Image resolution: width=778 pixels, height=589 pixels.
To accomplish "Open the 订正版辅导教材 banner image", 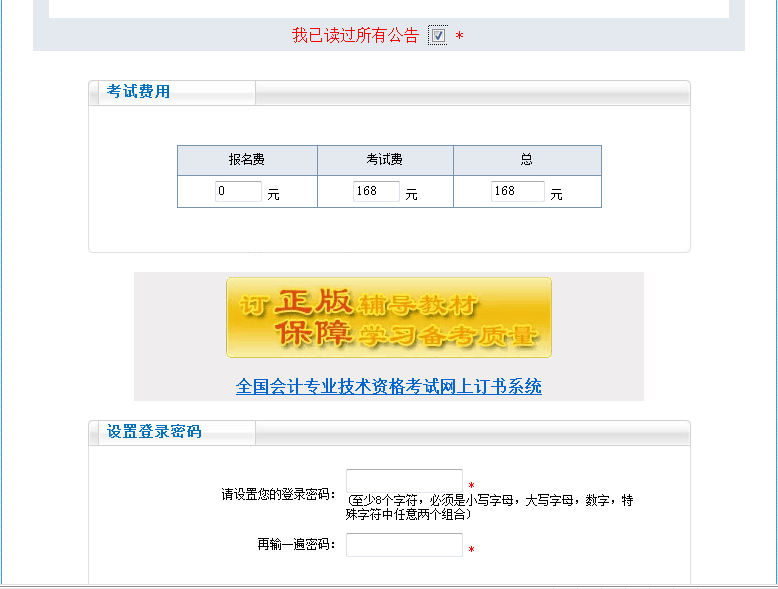I will (389, 318).
